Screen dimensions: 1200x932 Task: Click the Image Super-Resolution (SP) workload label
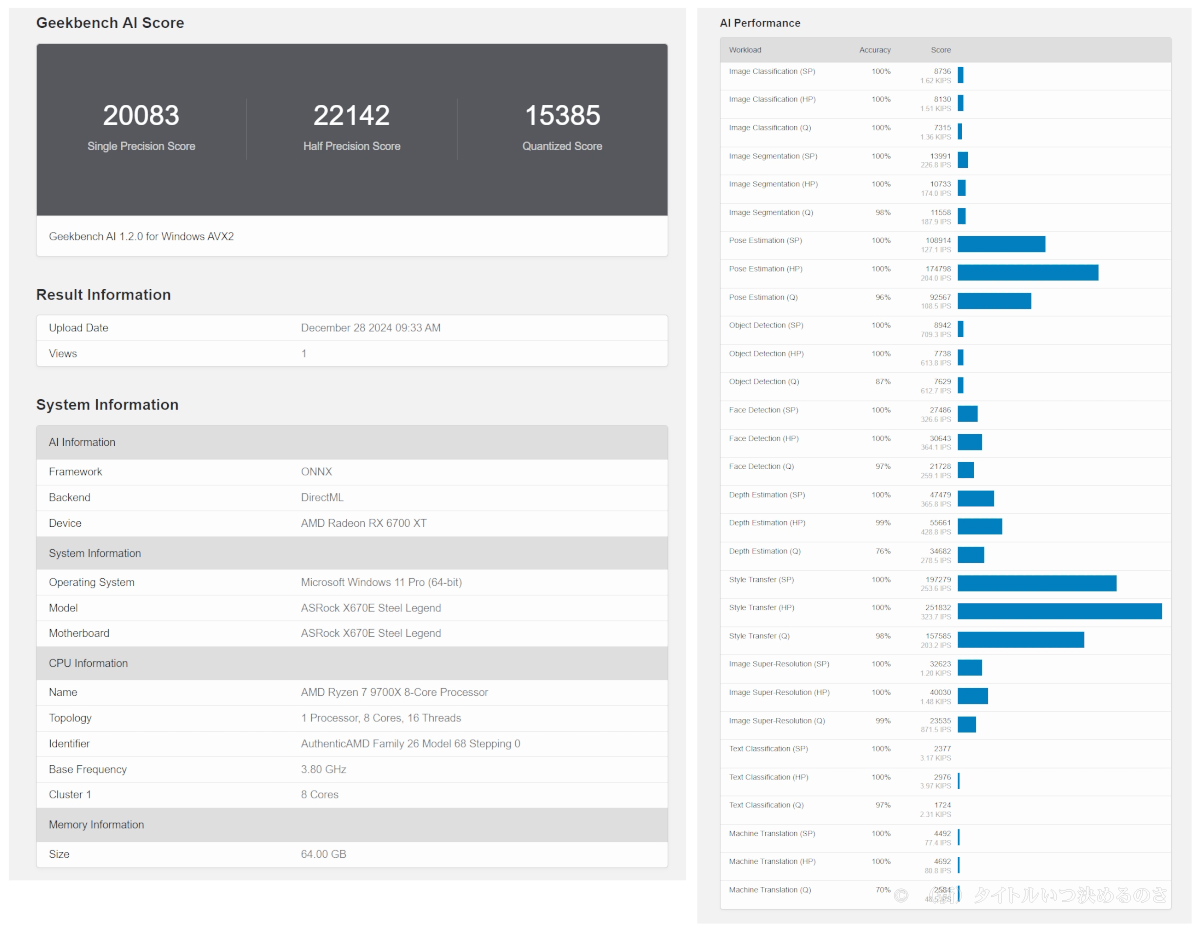coord(779,664)
